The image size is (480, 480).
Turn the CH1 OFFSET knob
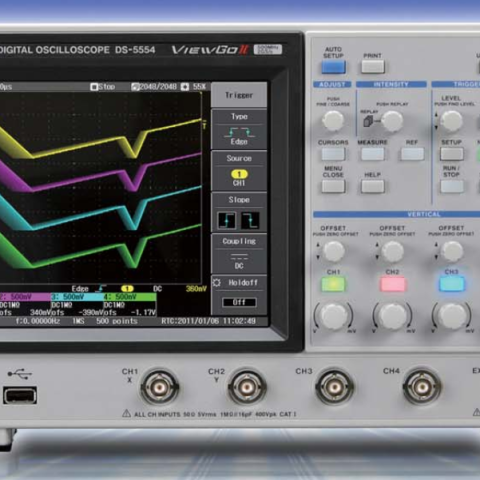pos(334,251)
